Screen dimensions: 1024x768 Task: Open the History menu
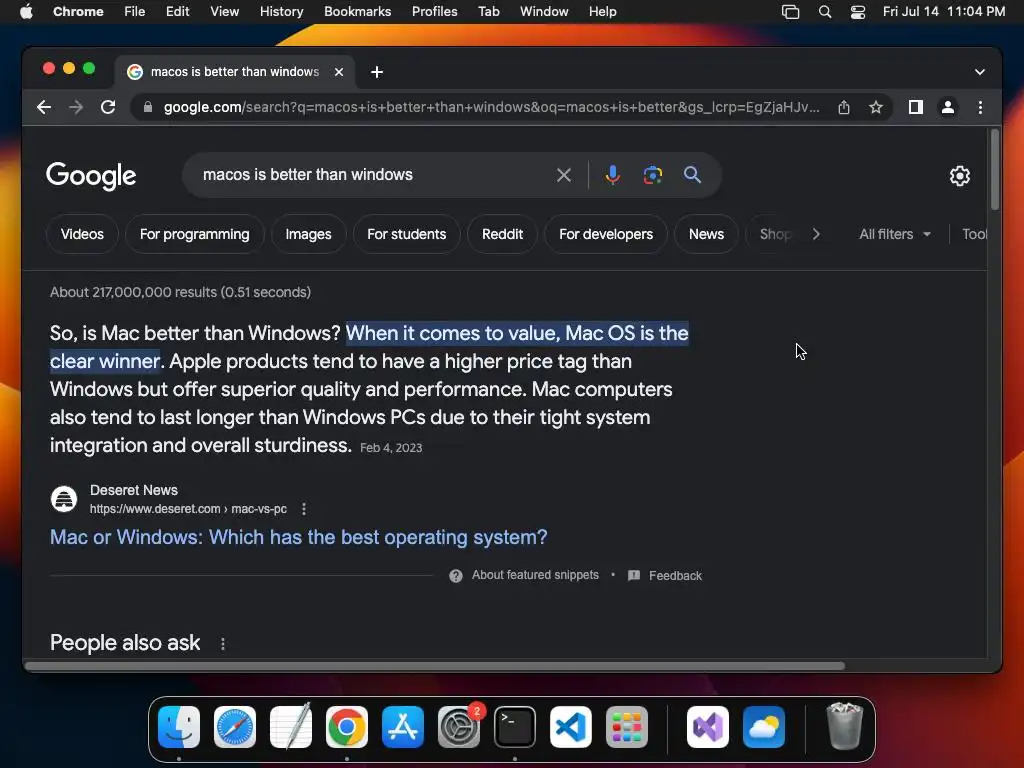281,12
